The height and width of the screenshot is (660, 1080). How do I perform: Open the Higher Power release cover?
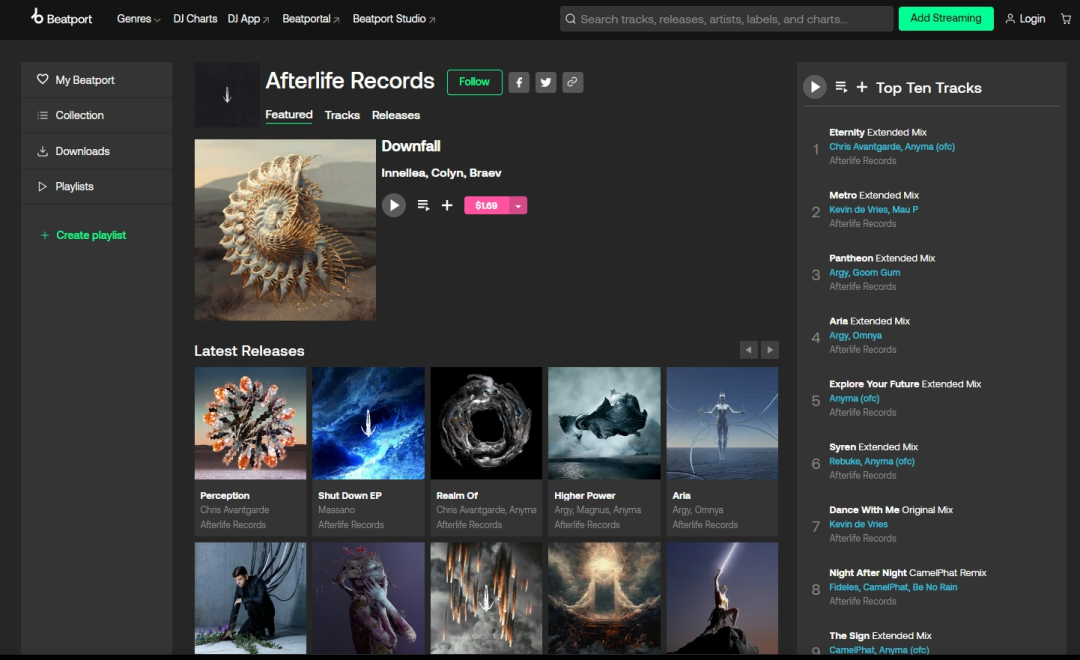point(604,423)
